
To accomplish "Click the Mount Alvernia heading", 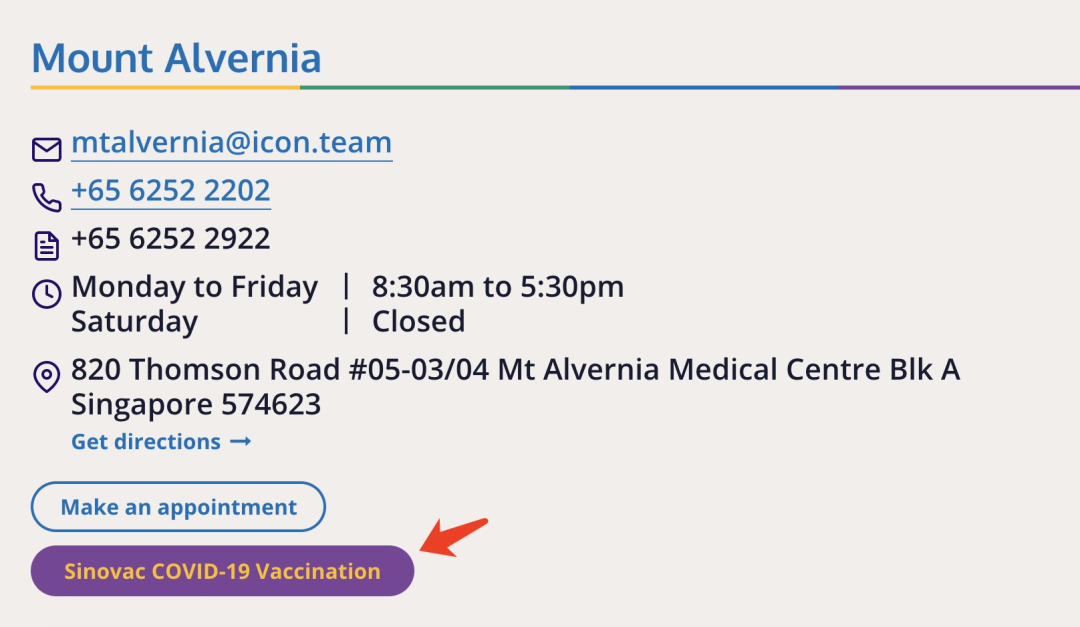I will (x=176, y=58).
